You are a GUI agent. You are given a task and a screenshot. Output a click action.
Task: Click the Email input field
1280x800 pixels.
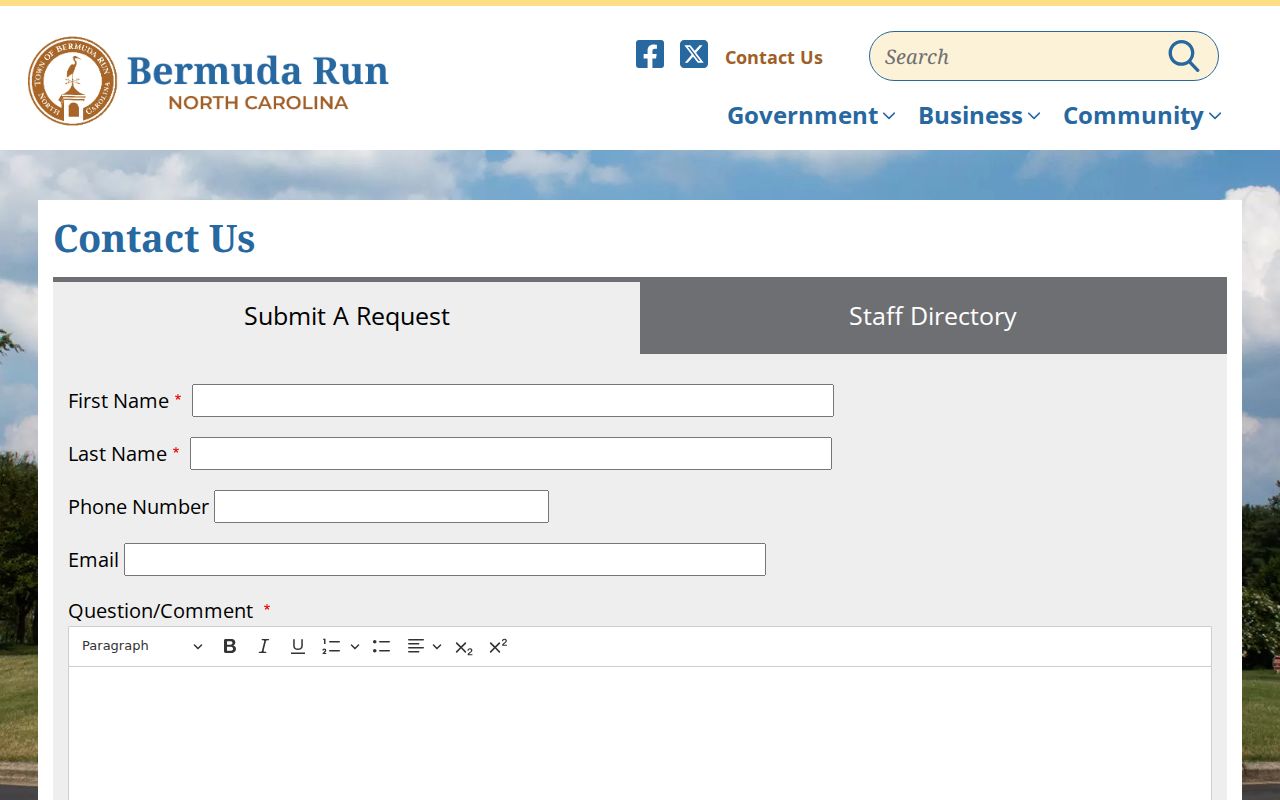pos(445,559)
